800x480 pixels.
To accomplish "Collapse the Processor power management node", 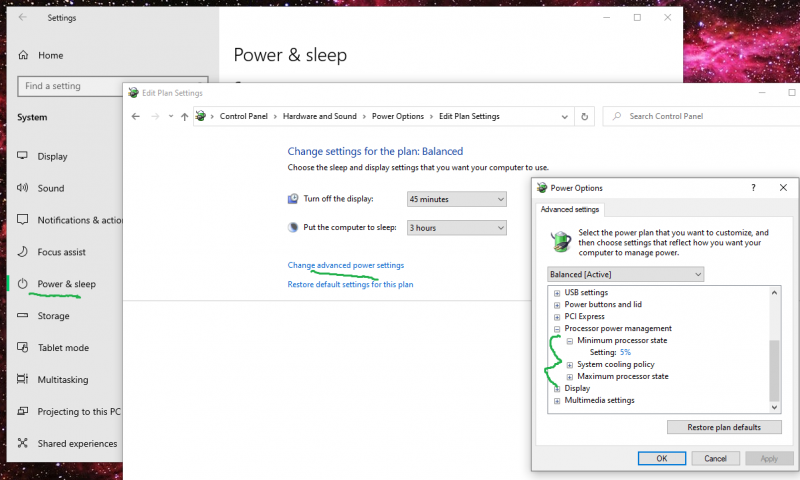I will 556,329.
